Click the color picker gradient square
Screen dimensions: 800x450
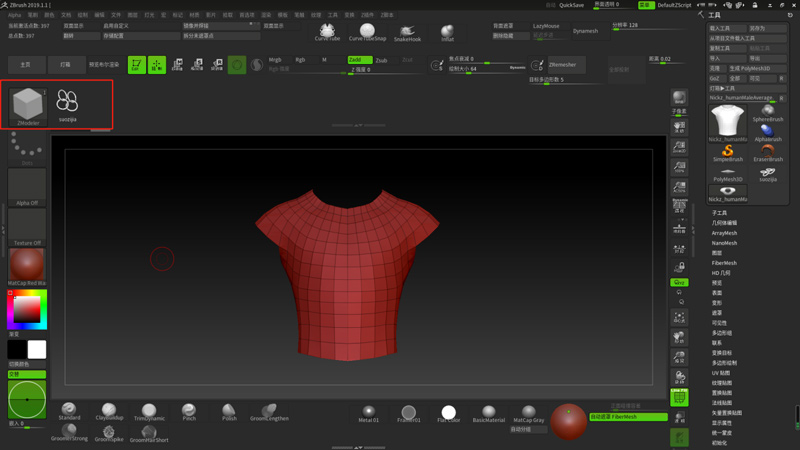[x=27, y=310]
